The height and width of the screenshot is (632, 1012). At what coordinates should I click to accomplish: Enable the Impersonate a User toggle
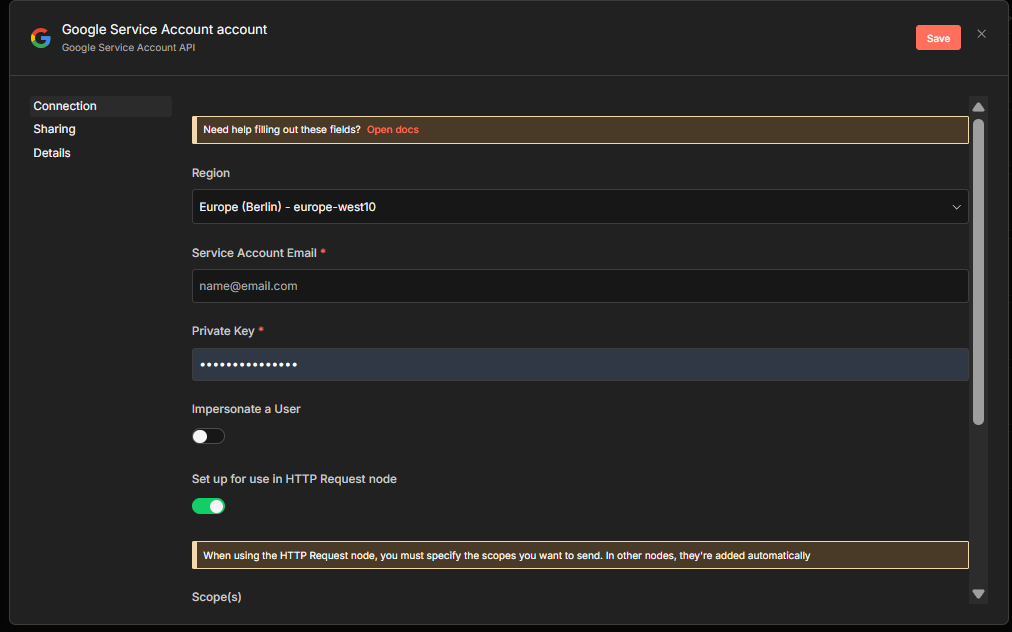pyautogui.click(x=208, y=436)
